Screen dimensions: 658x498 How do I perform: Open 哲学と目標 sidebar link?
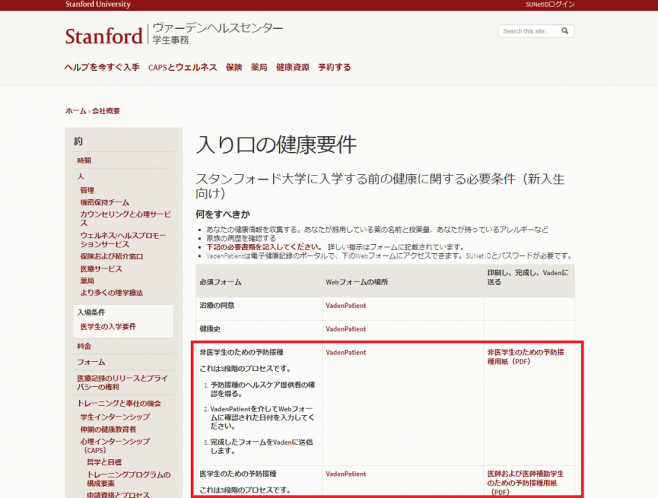104,462
